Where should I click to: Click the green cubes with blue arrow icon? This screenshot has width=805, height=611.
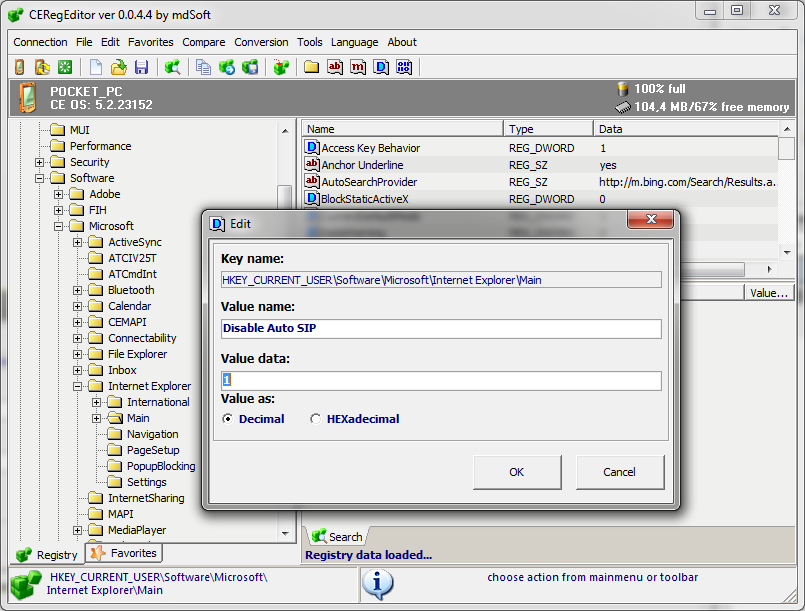click(x=226, y=67)
